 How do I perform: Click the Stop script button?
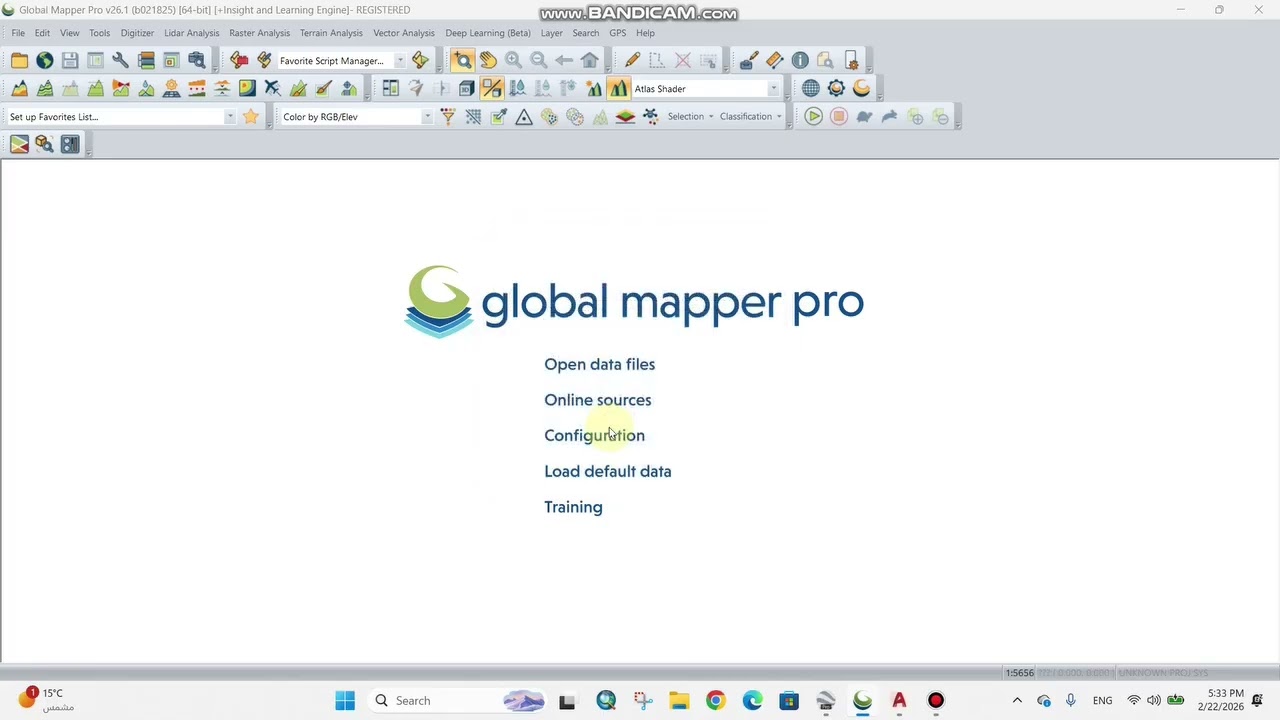839,117
